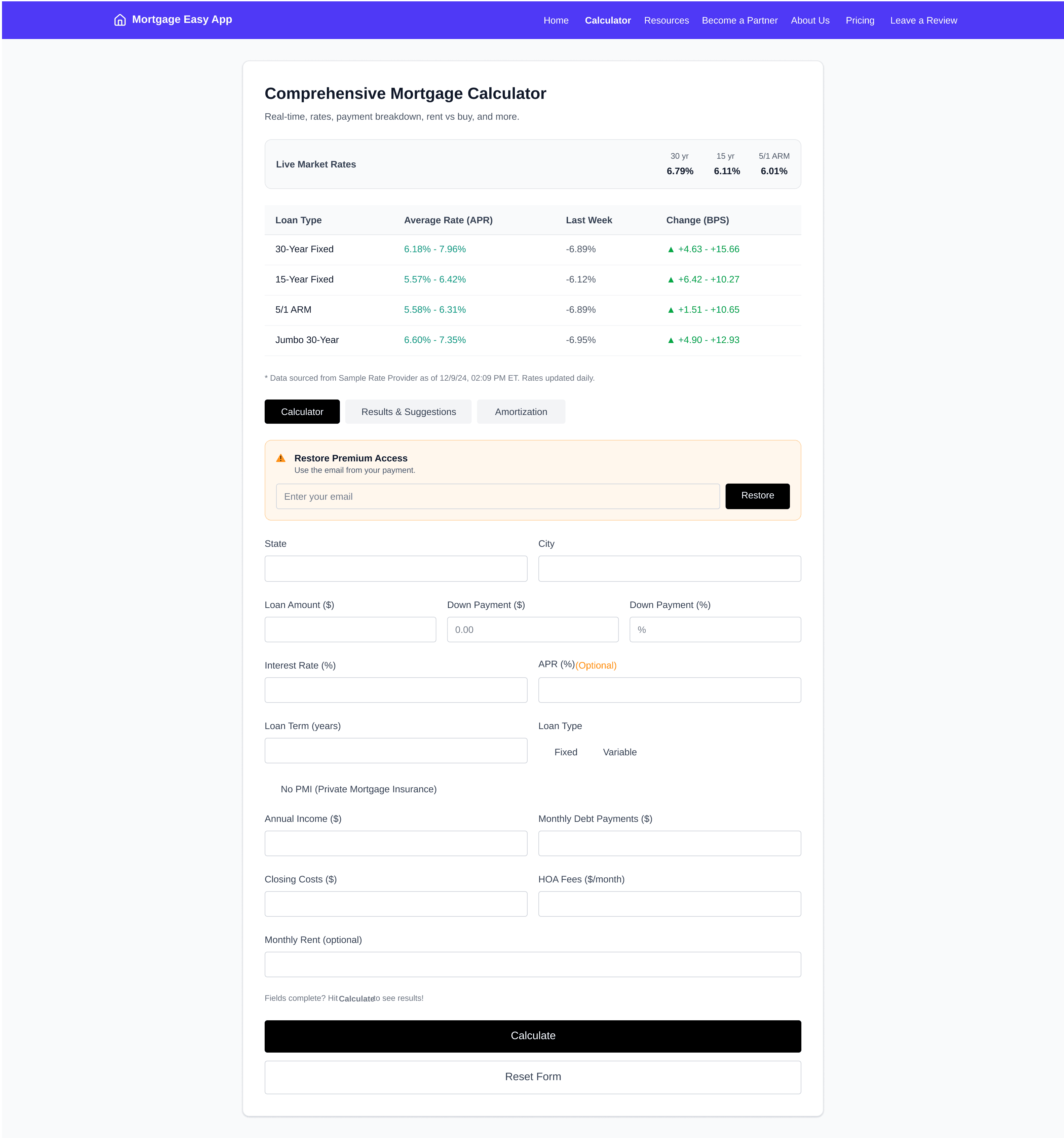This screenshot has width=1064, height=1138.
Task: Click the Down Payment percent field
Action: [x=714, y=629]
